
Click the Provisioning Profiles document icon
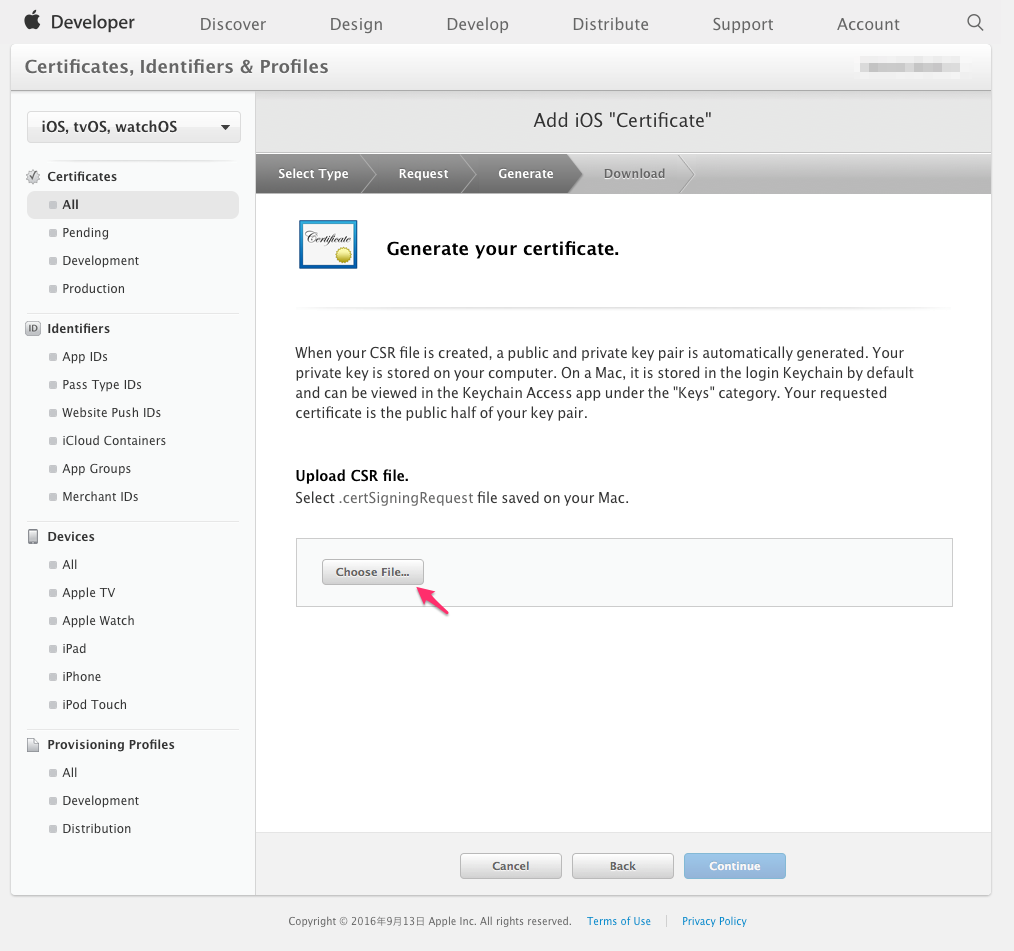point(33,745)
